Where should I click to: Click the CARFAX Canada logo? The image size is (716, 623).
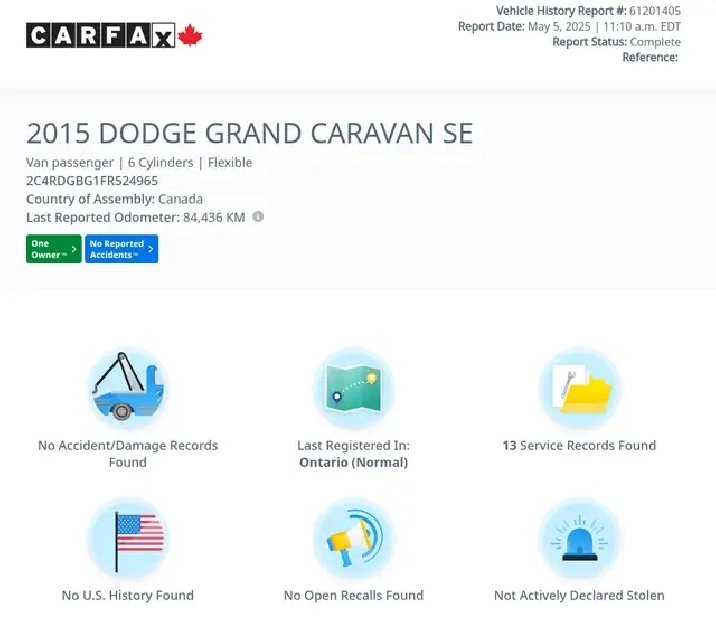(x=114, y=36)
